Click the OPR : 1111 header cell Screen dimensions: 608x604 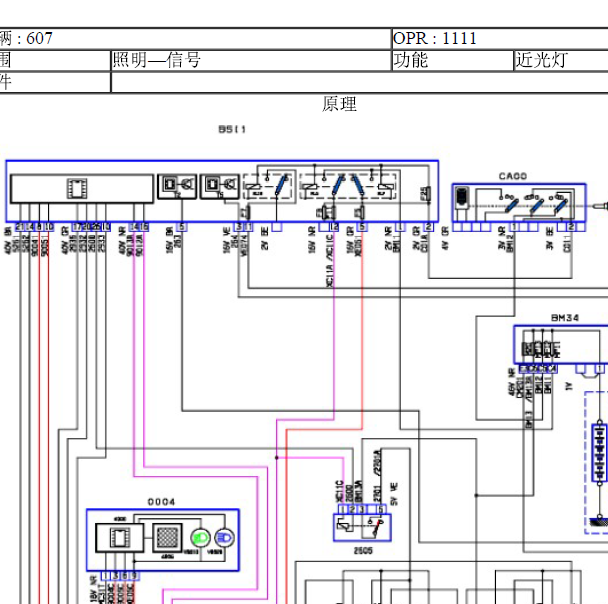coord(500,38)
